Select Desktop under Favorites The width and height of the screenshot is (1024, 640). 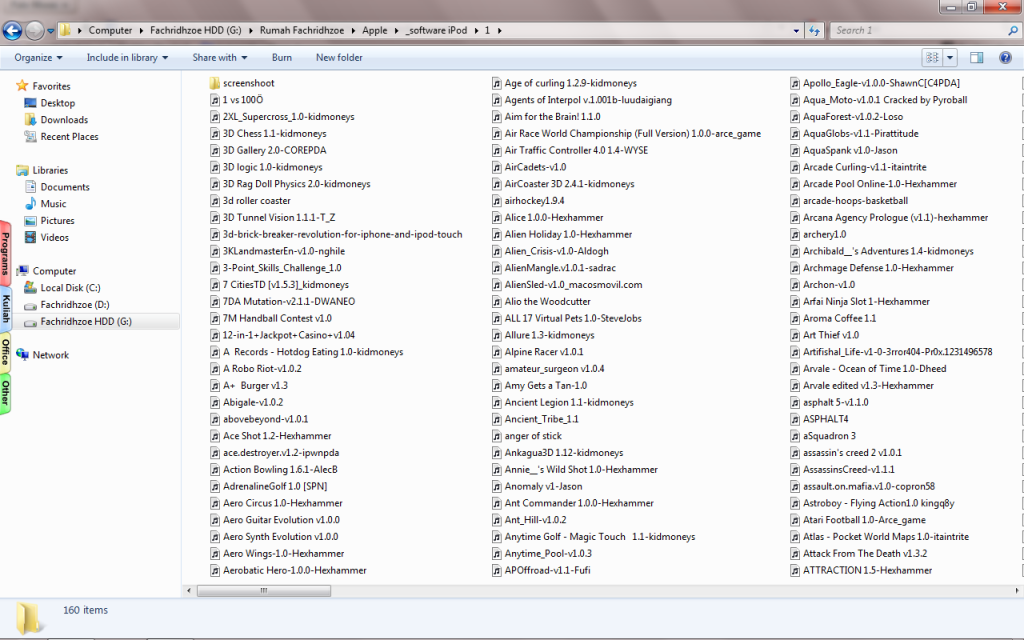pyautogui.click(x=57, y=103)
